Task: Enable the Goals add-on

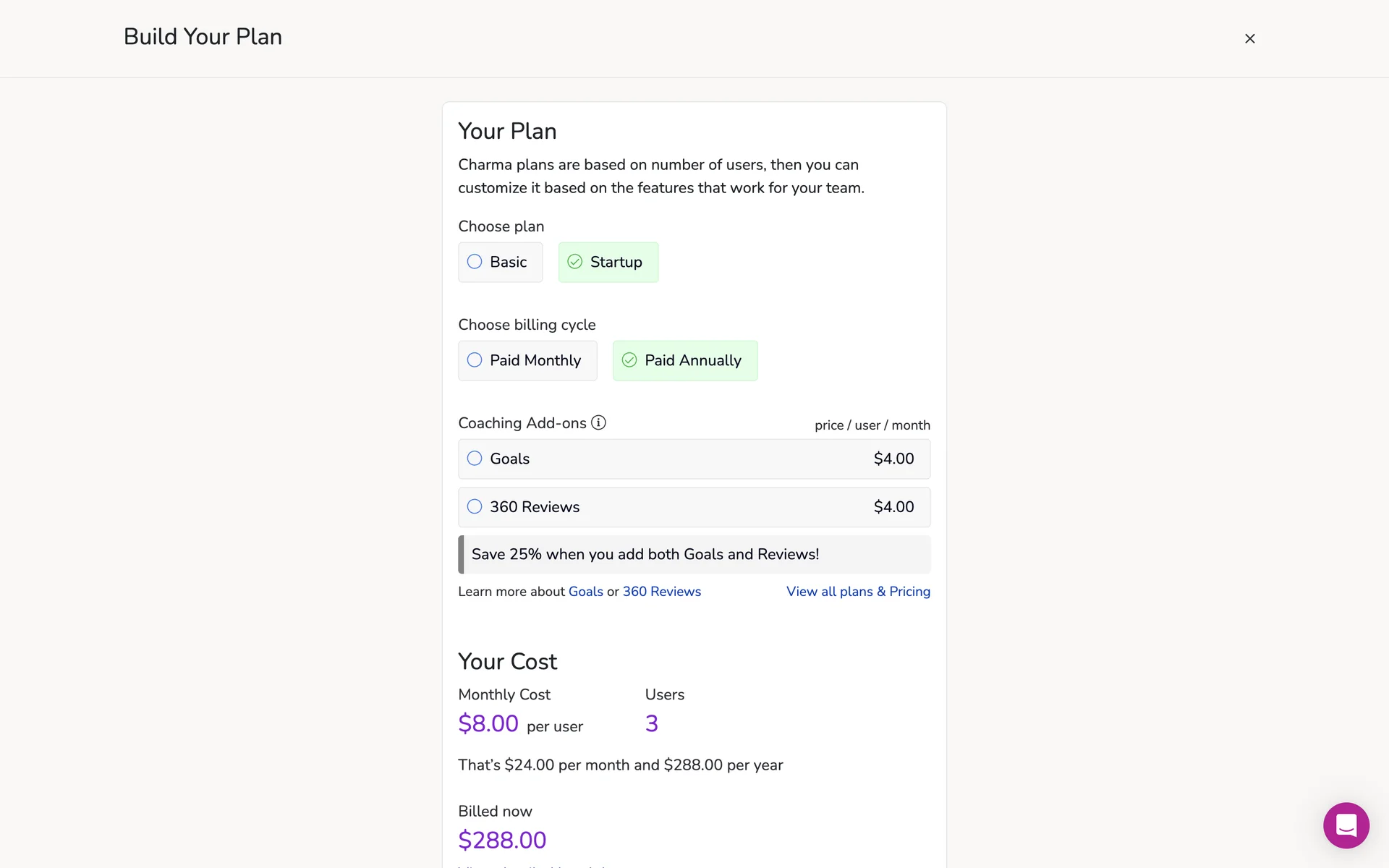Action: (694, 459)
